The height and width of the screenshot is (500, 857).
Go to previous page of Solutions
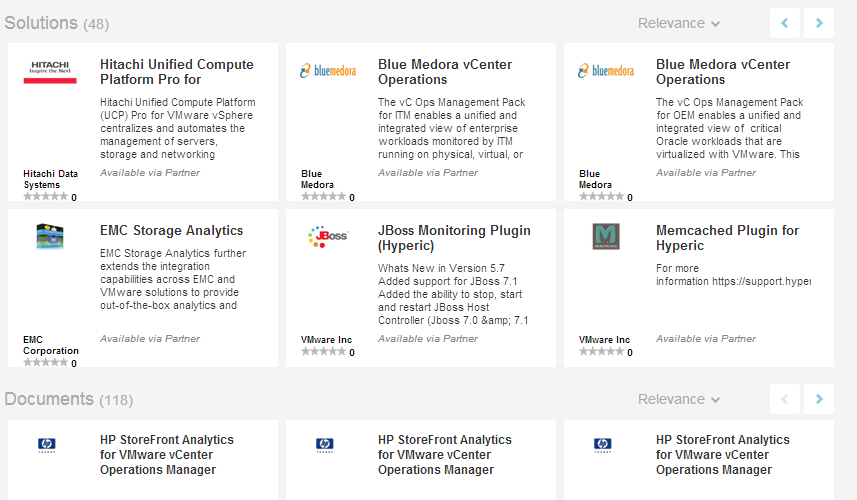pyautogui.click(x=785, y=23)
